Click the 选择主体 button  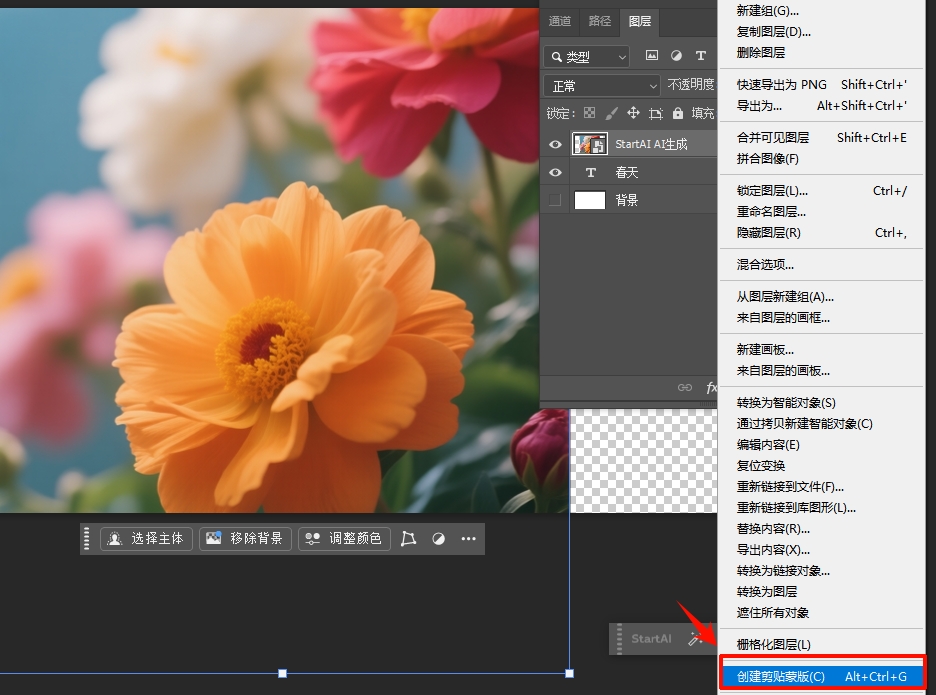pyautogui.click(x=146, y=539)
